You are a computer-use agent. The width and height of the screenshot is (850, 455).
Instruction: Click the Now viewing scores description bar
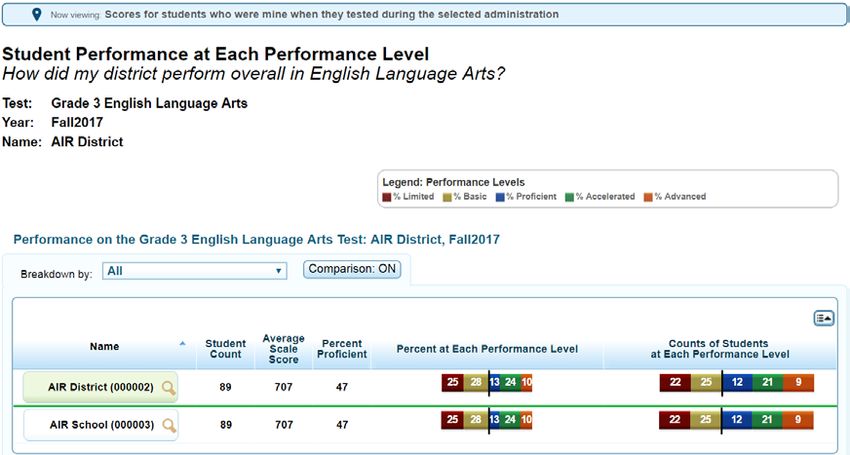(x=424, y=15)
